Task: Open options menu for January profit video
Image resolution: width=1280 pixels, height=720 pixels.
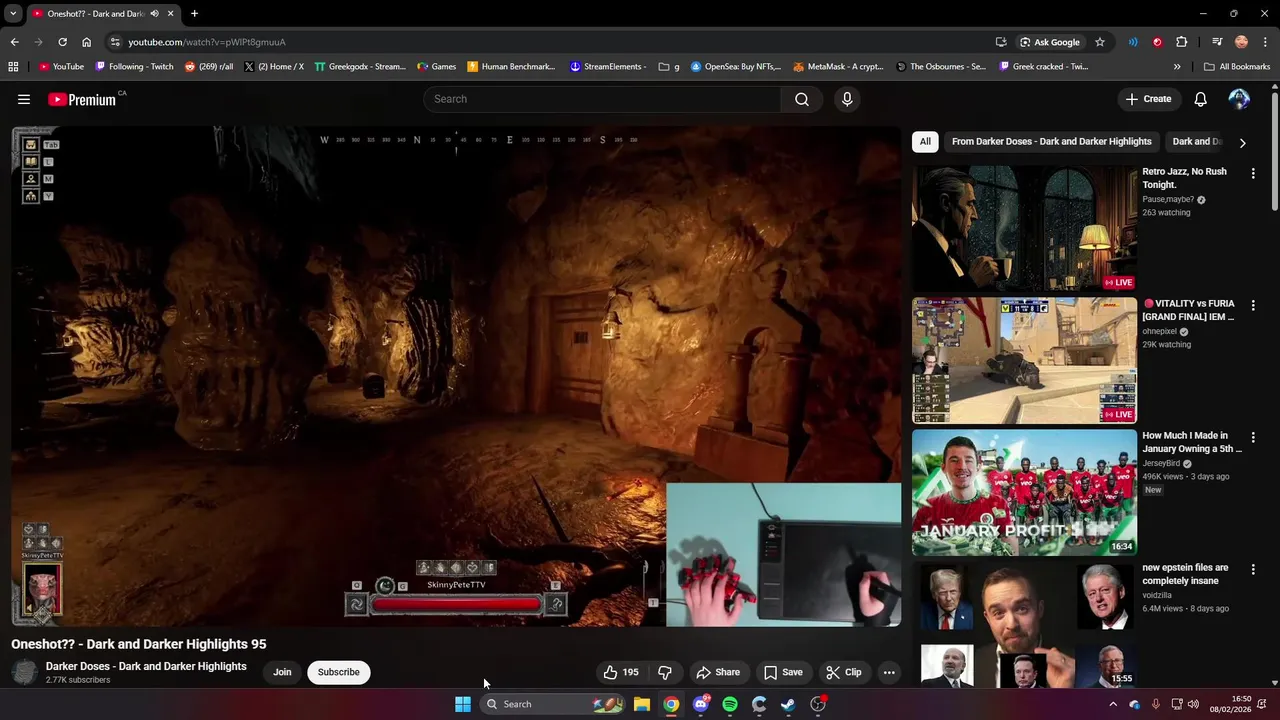Action: (1253, 437)
